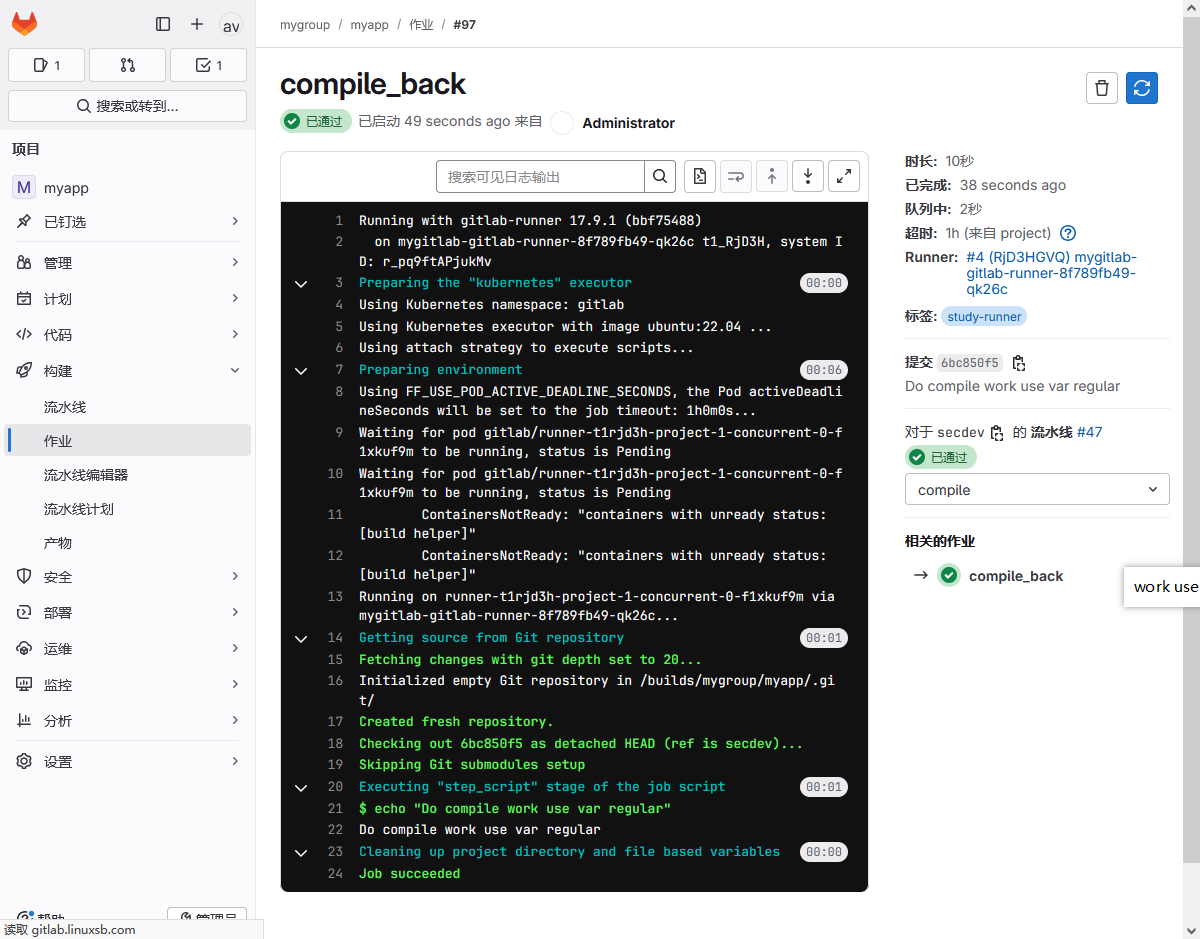
Task: Open the Administrator user link
Action: [628, 123]
